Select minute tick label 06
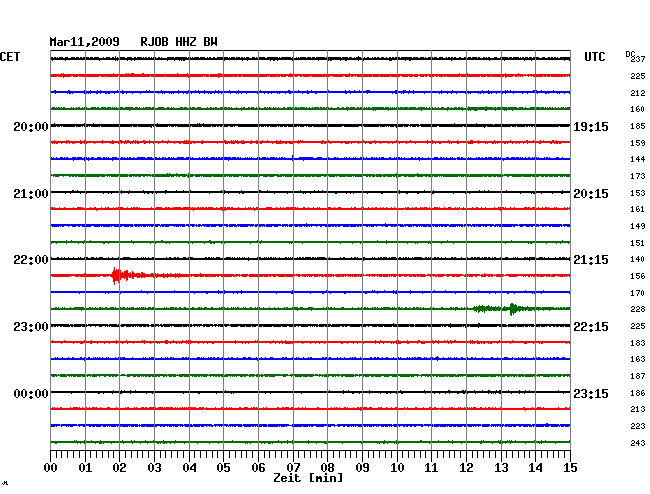This screenshot has height=494, width=650. tap(258, 467)
